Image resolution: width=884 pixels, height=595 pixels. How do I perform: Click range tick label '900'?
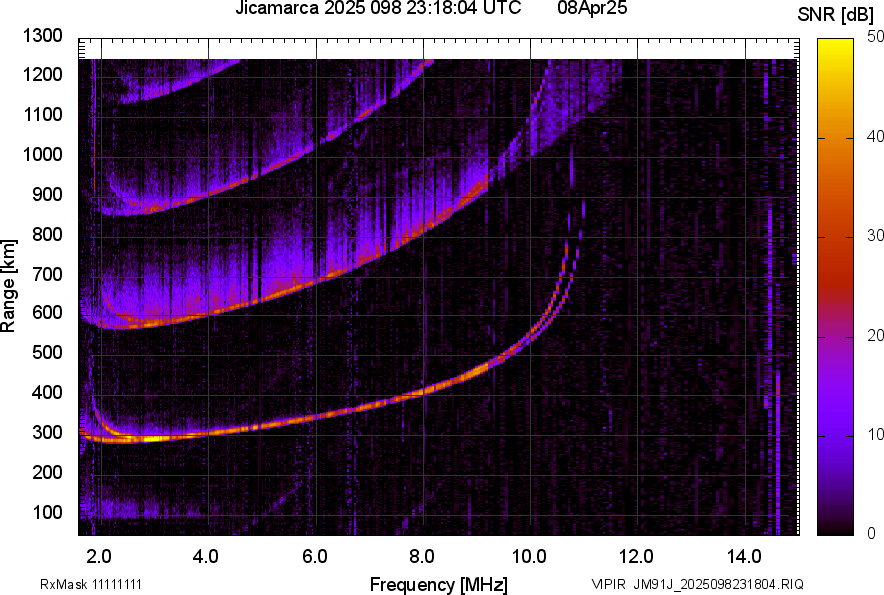click(x=47, y=194)
